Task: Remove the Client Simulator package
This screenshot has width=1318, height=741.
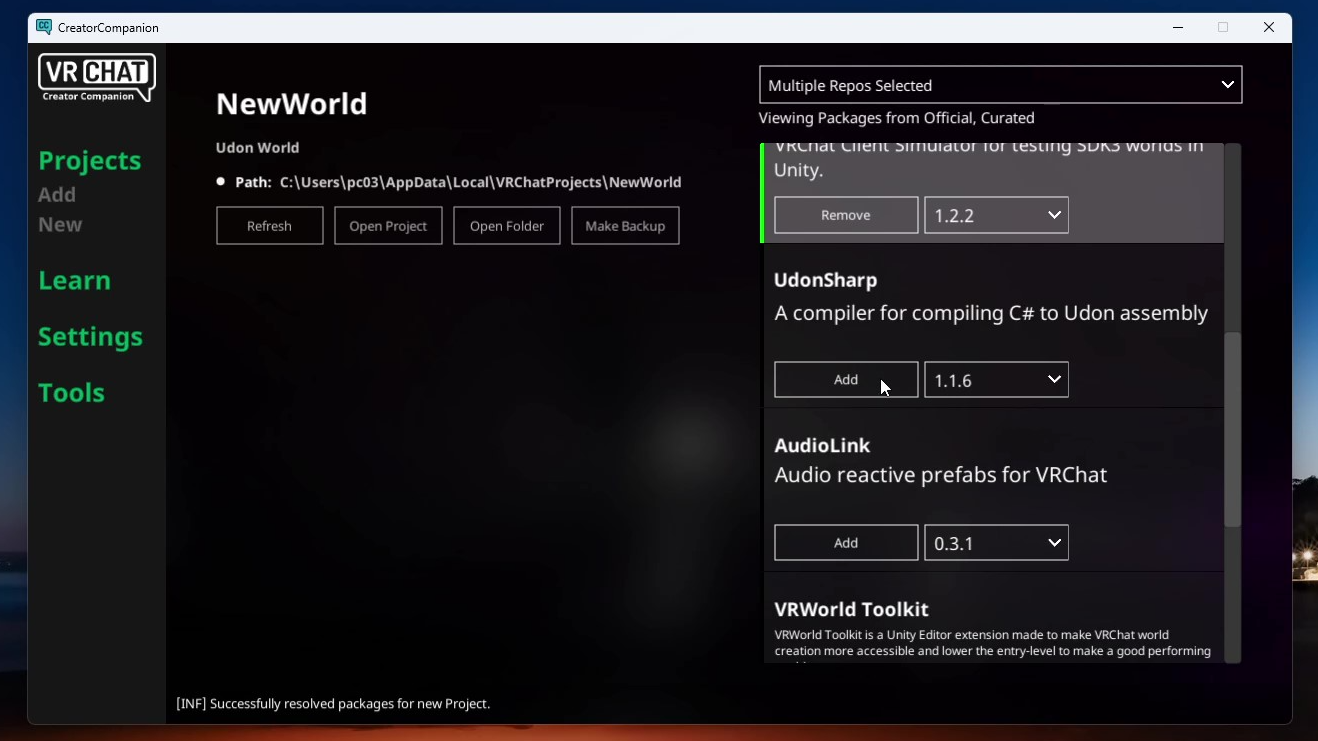Action: (x=846, y=215)
